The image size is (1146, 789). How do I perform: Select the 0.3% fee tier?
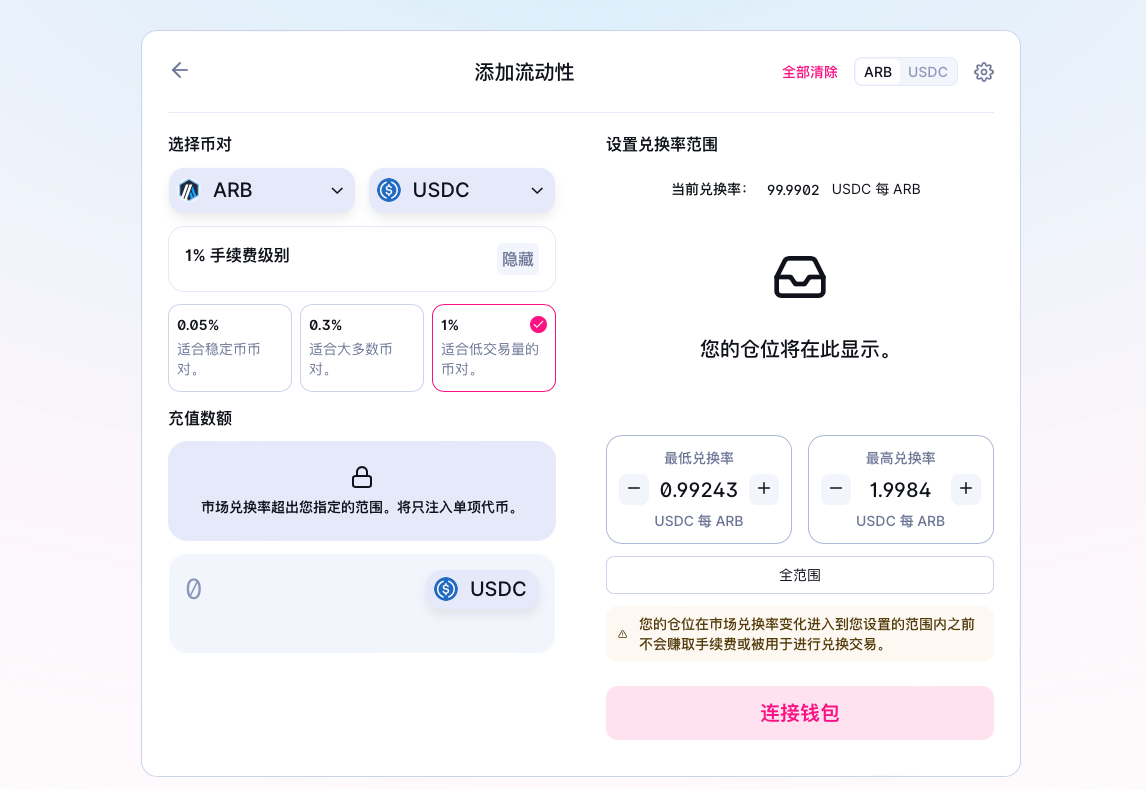(x=361, y=347)
